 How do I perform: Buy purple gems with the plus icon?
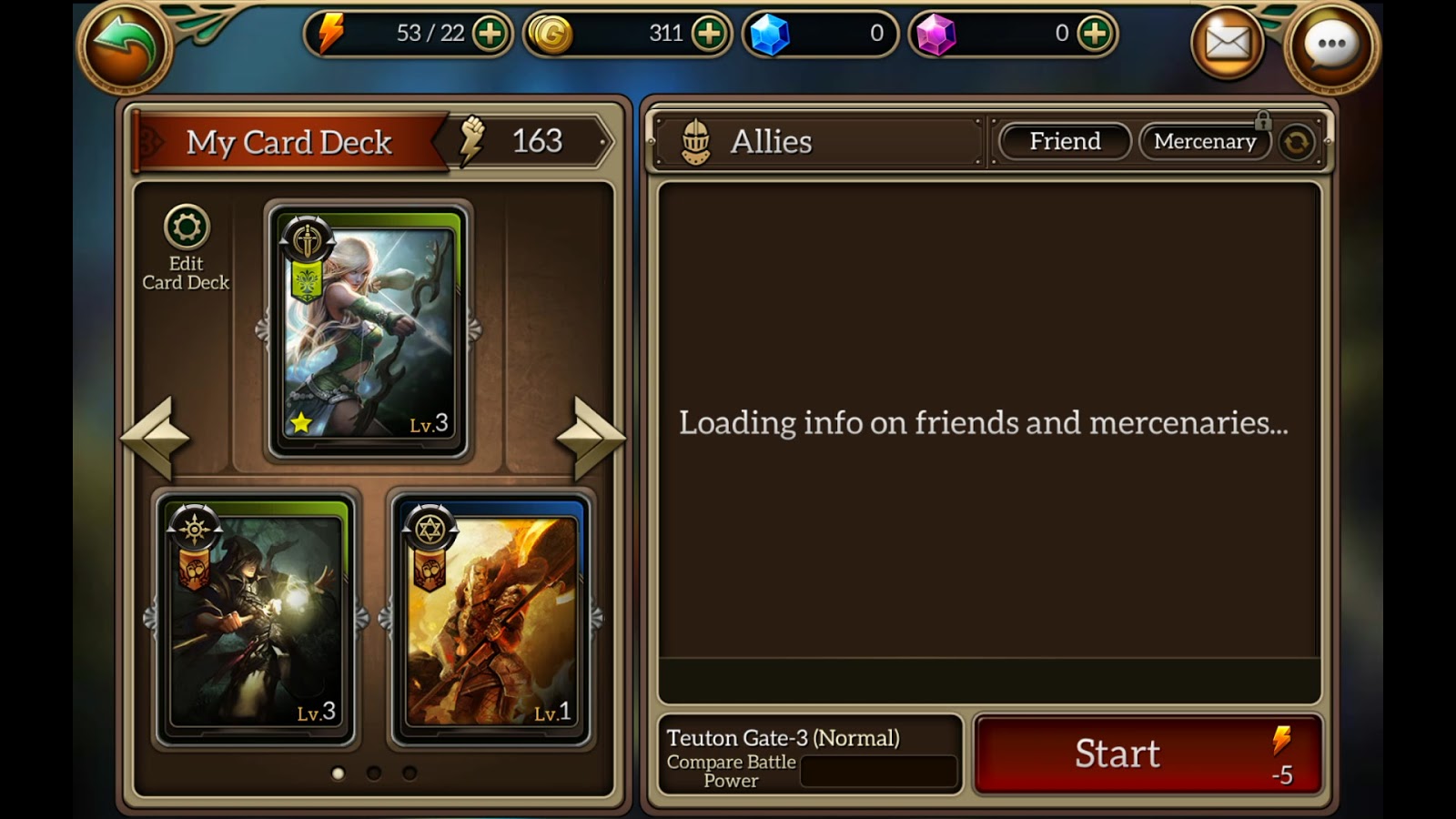(x=1094, y=35)
